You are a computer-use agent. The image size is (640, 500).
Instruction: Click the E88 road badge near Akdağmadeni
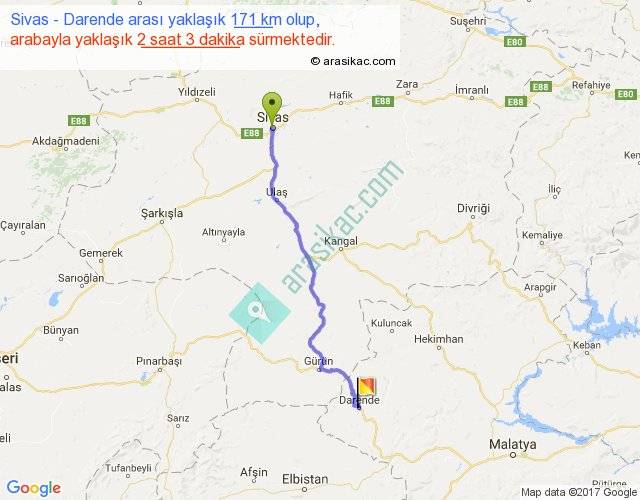78,121
